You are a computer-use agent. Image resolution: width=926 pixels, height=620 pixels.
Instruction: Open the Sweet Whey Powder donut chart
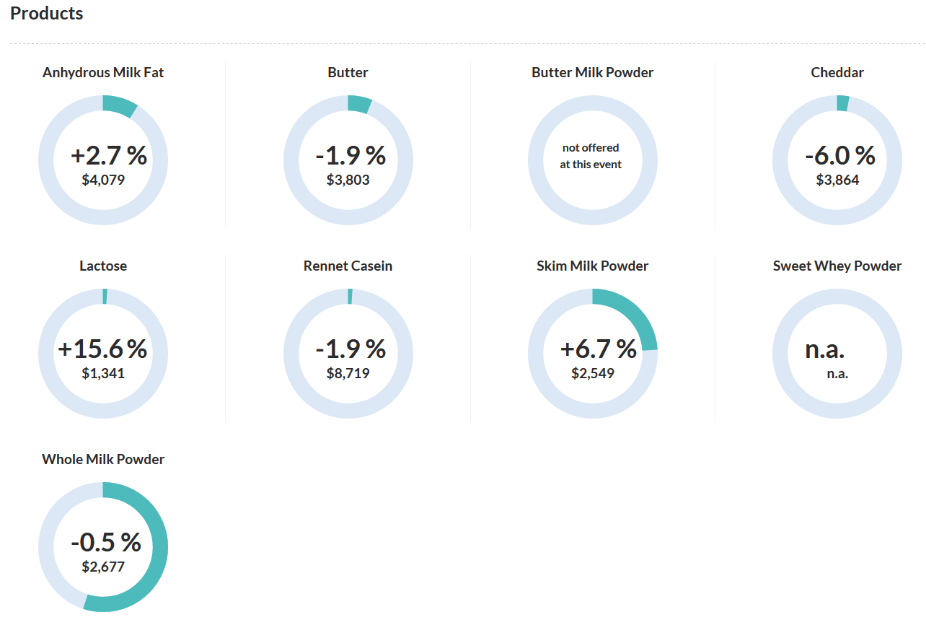[x=838, y=353]
